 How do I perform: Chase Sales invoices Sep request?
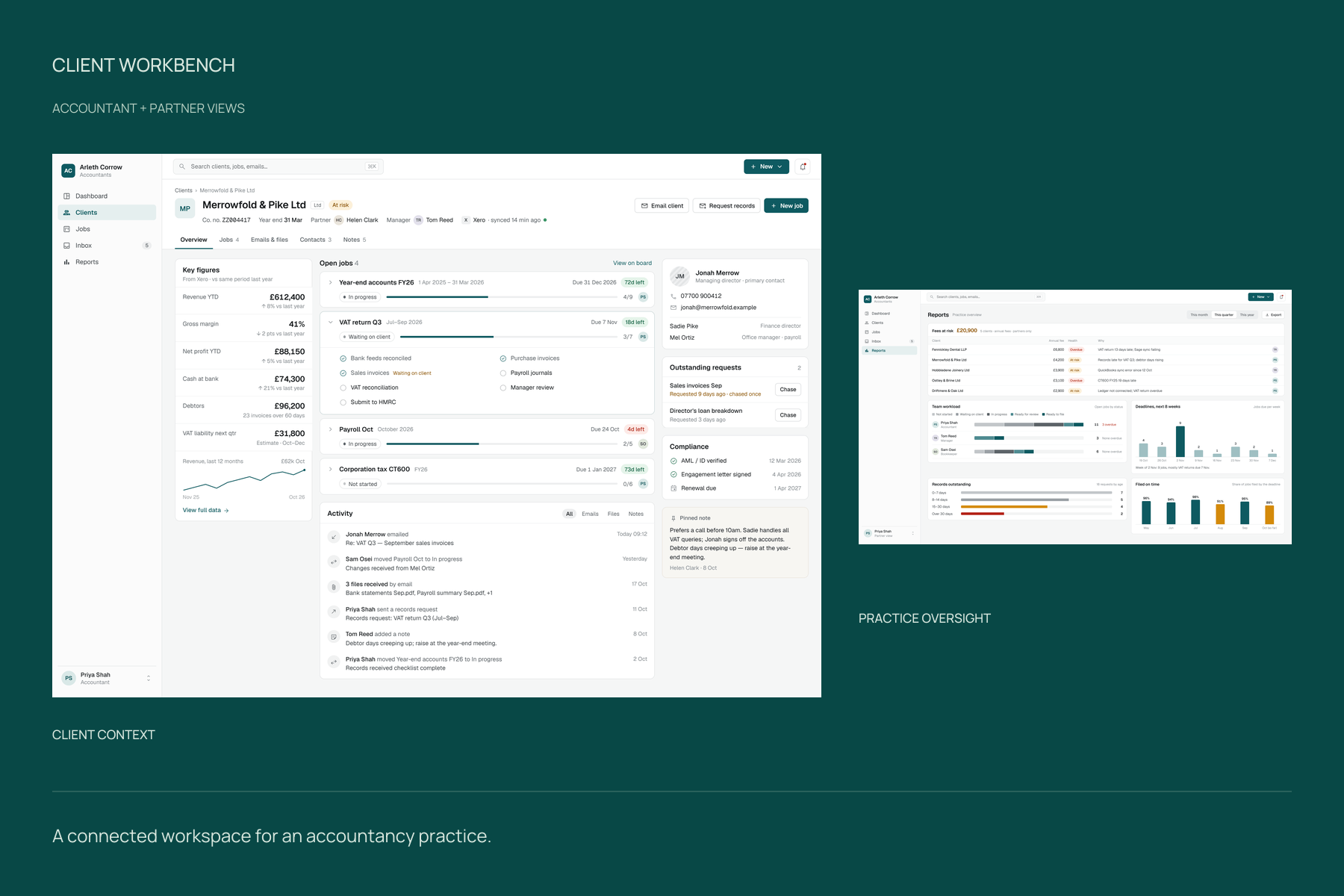788,390
